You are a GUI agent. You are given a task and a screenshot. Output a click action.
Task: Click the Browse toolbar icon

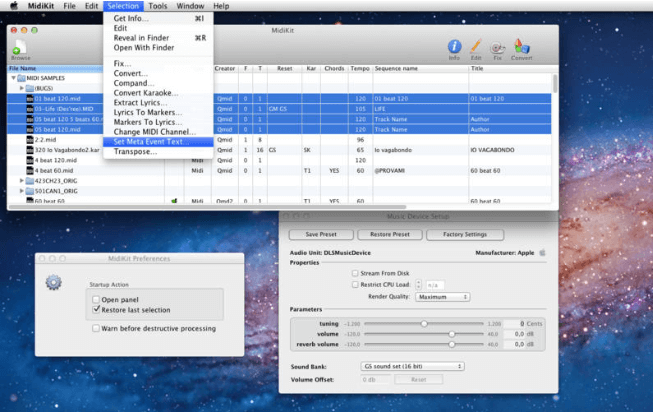pos(20,49)
